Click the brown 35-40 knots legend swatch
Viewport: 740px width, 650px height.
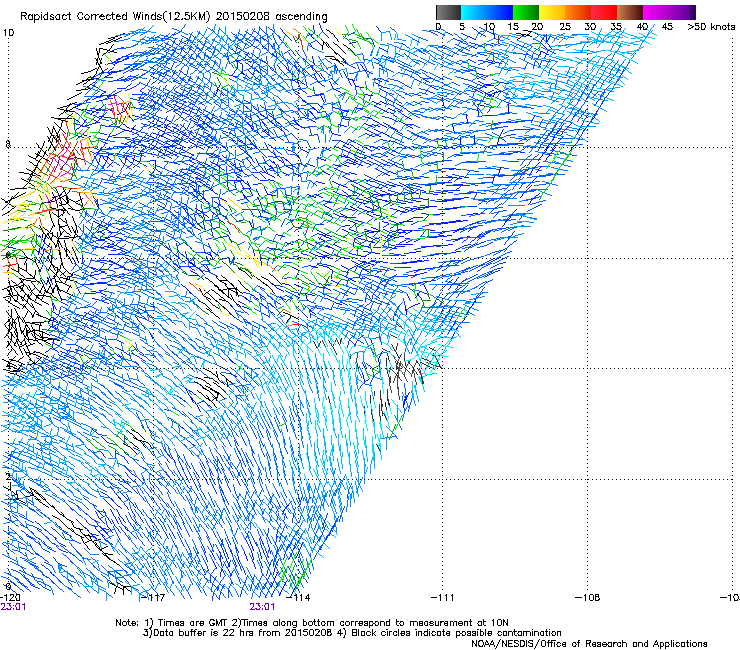pyautogui.click(x=630, y=12)
